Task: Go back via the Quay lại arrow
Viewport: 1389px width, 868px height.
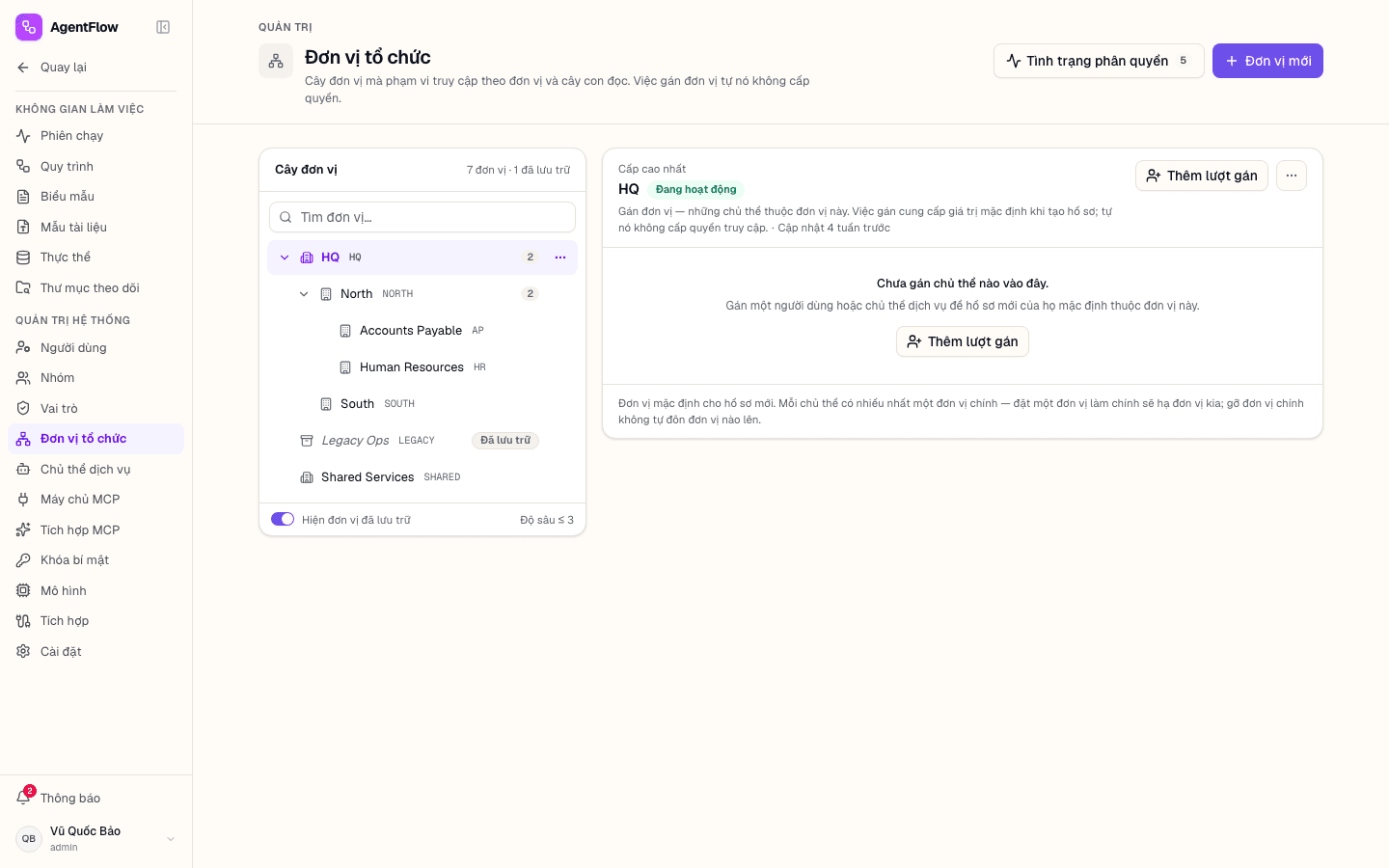Action: point(23,68)
